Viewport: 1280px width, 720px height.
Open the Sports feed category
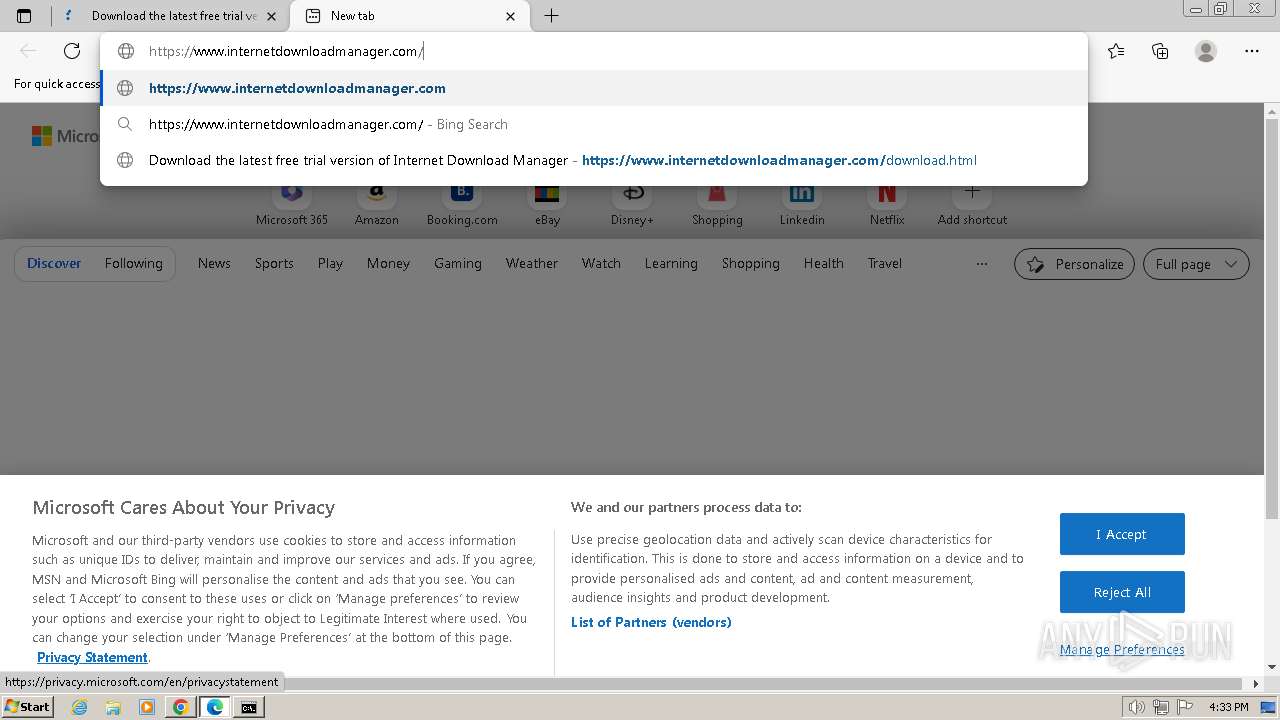(274, 264)
